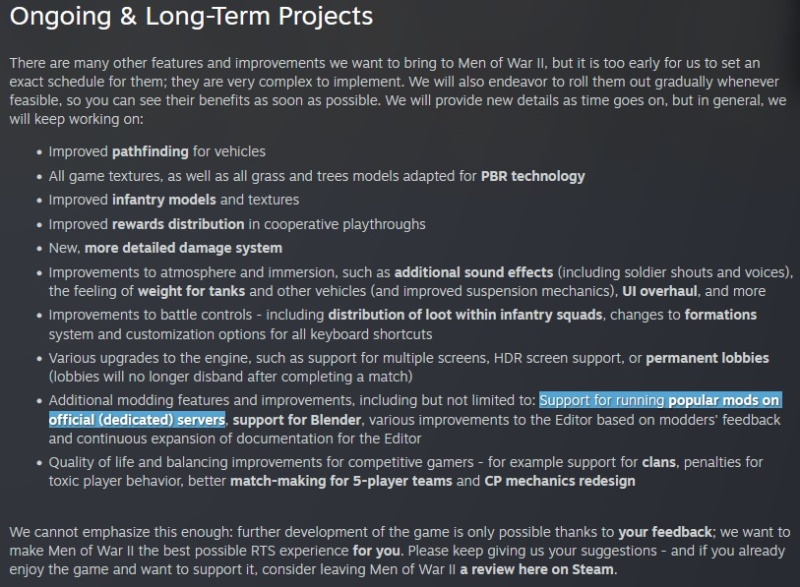Click the bold 'formations' word
Image resolution: width=800 pixels, height=587 pixels.
coord(720,315)
